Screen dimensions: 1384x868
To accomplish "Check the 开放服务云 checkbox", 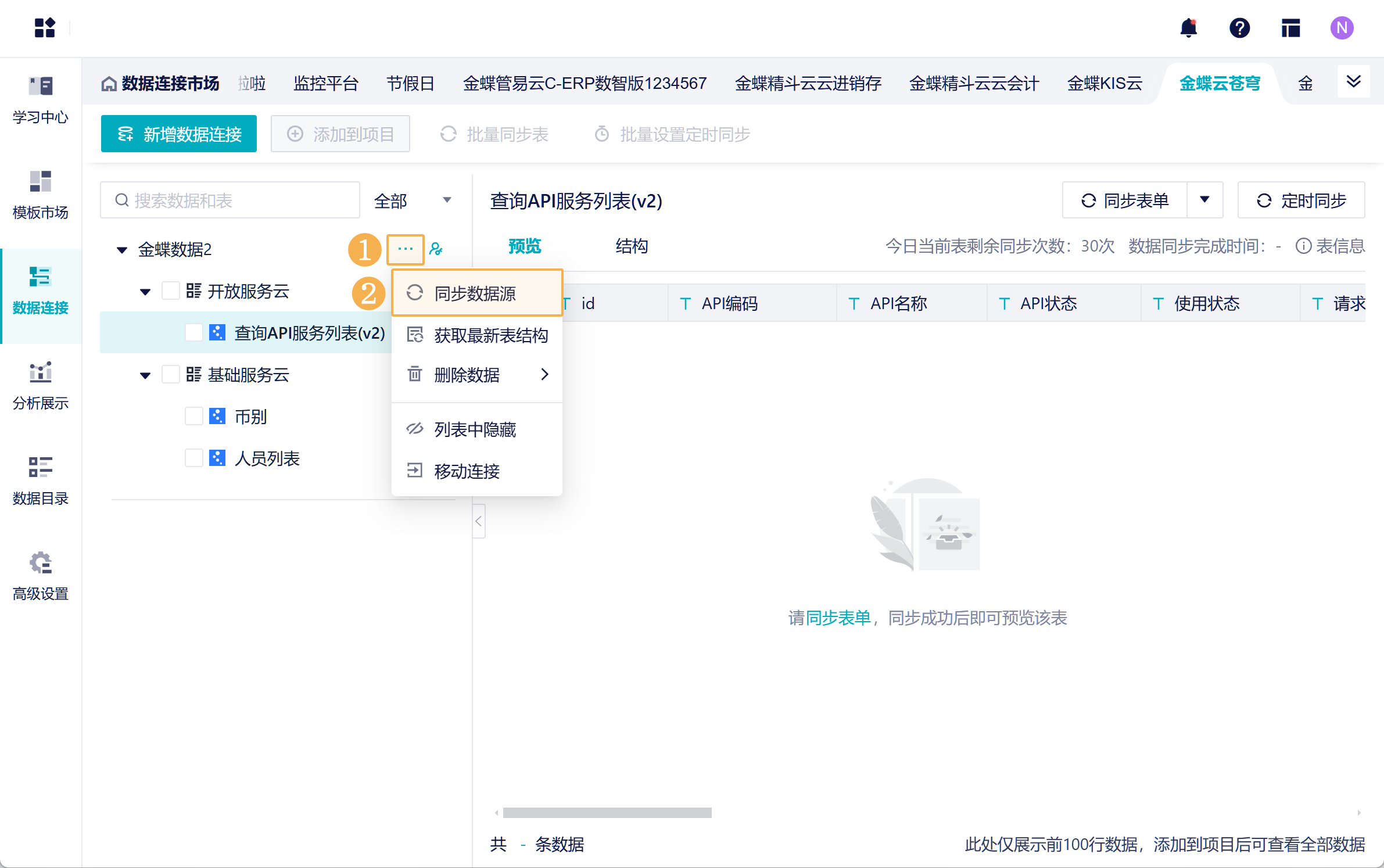I will click(x=170, y=290).
